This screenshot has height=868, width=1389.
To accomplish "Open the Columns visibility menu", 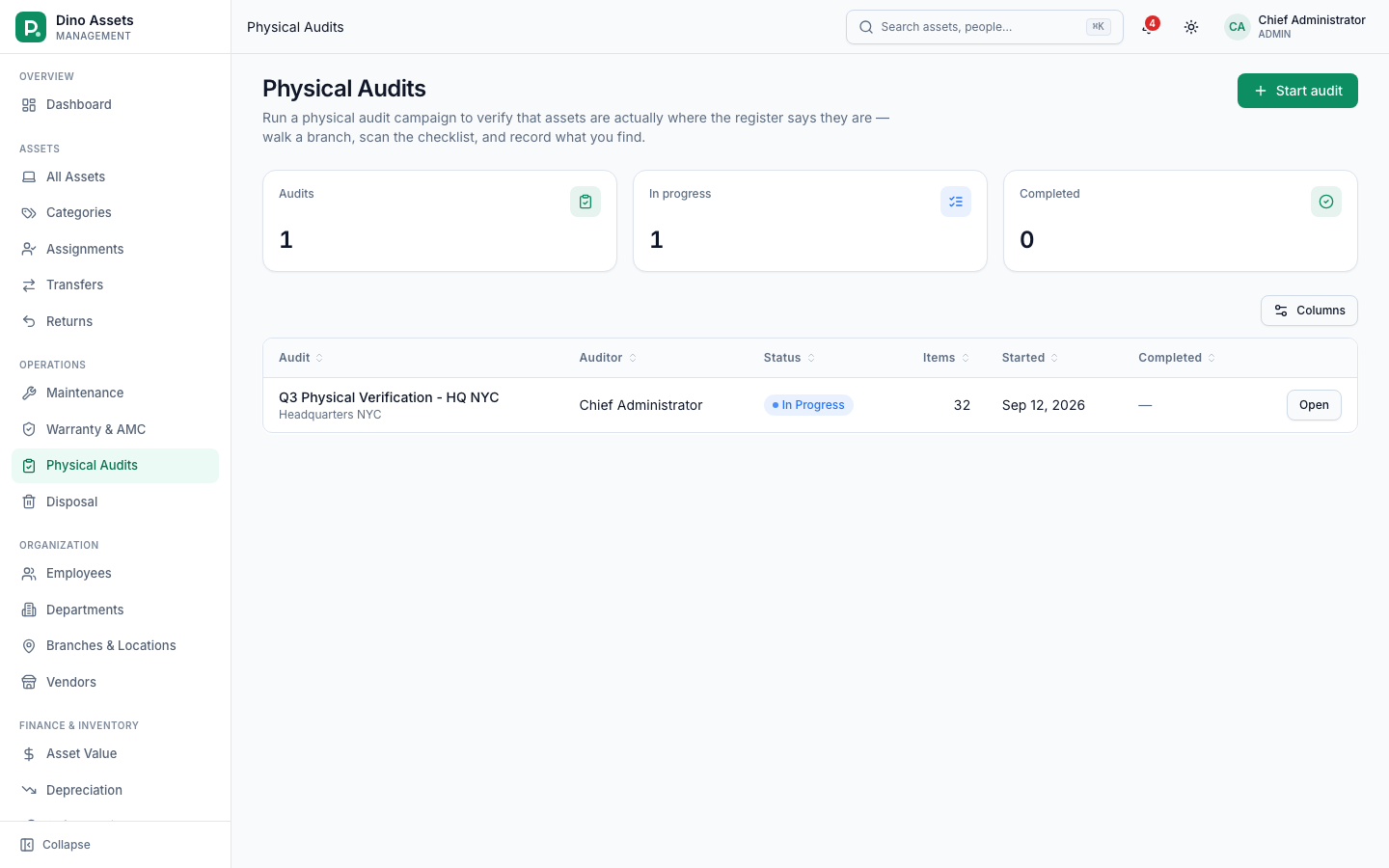I will click(x=1309, y=311).
